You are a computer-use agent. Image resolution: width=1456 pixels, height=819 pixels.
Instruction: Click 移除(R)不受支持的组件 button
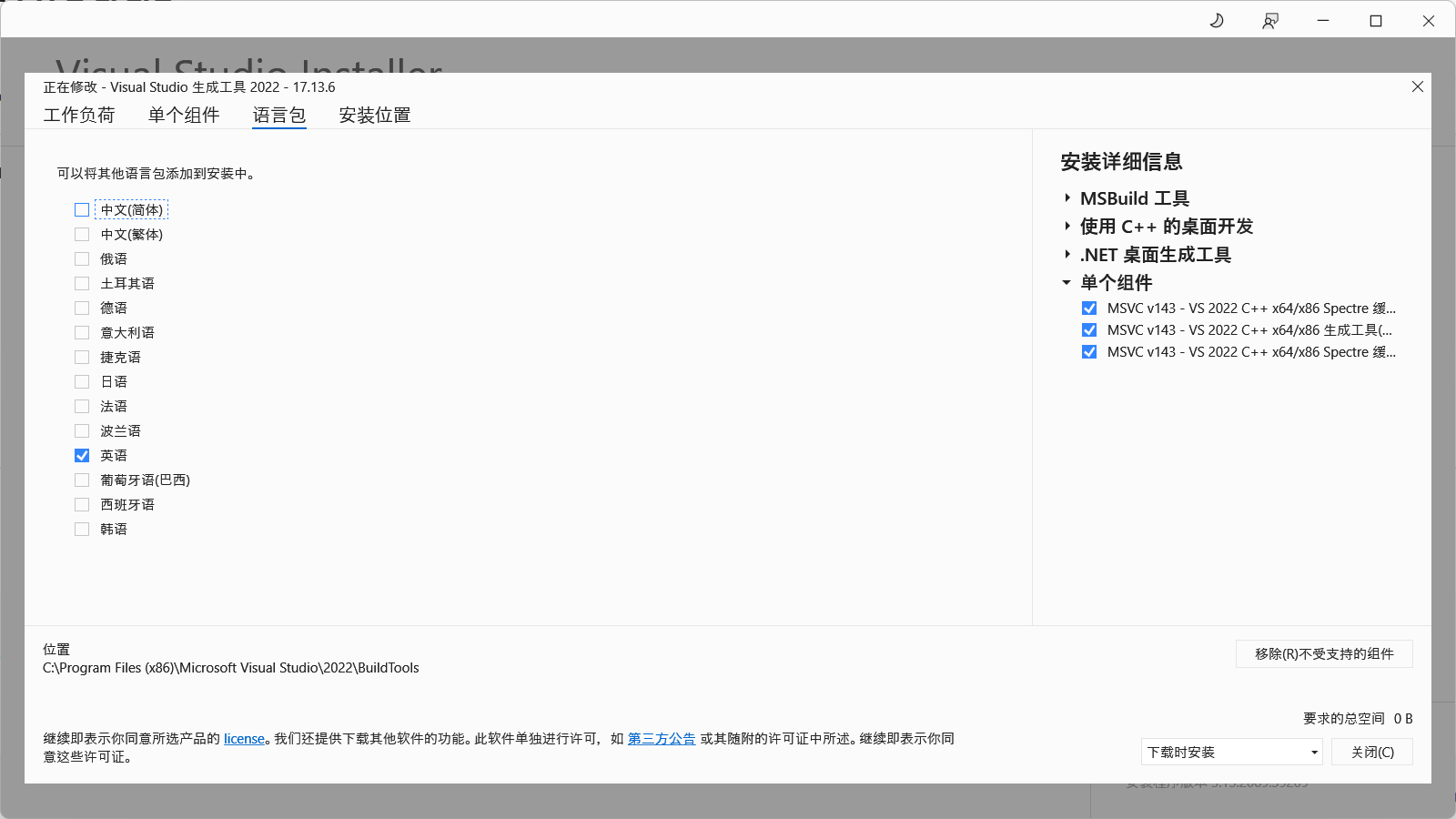[1324, 654]
